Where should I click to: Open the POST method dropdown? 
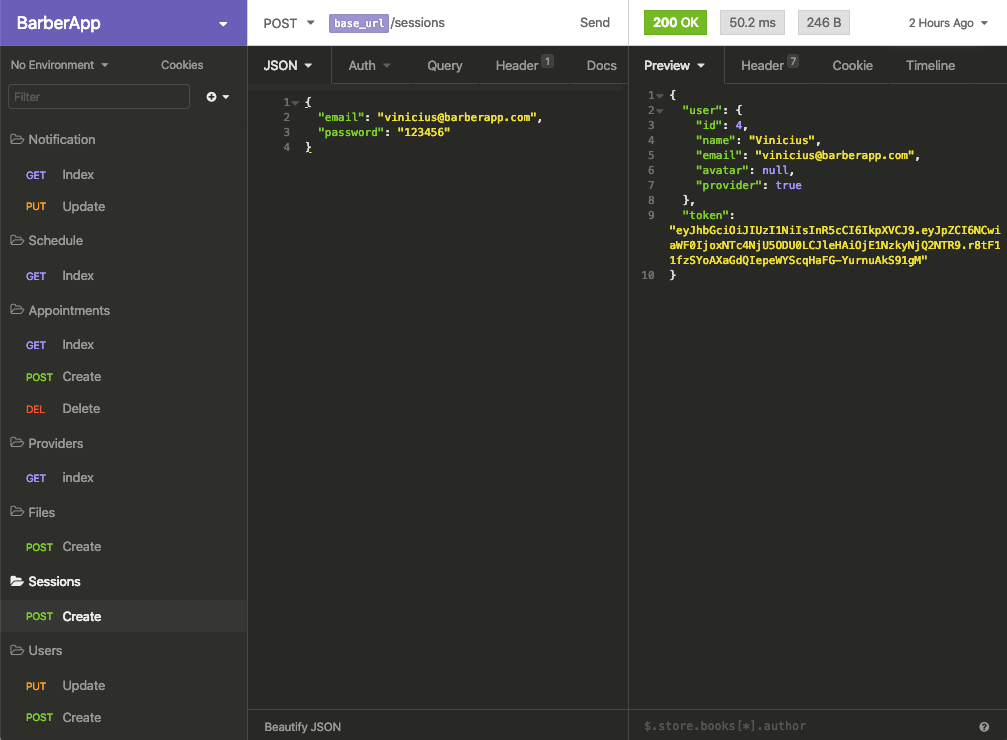pos(289,22)
